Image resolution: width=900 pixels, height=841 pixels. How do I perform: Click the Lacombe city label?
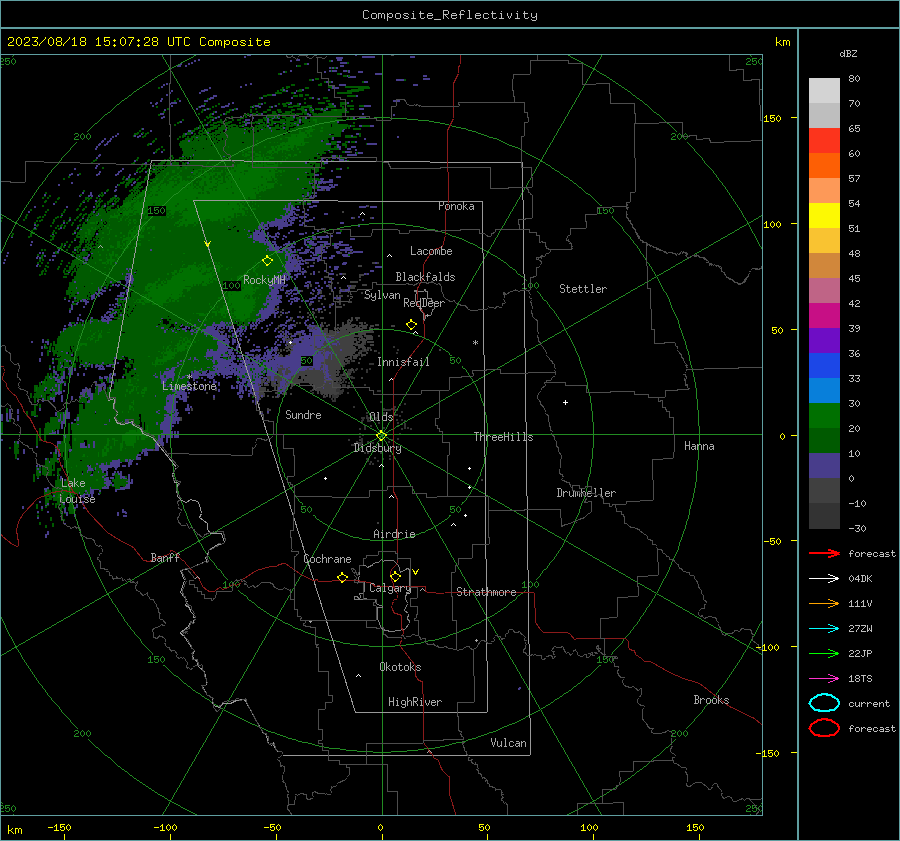[x=431, y=251]
